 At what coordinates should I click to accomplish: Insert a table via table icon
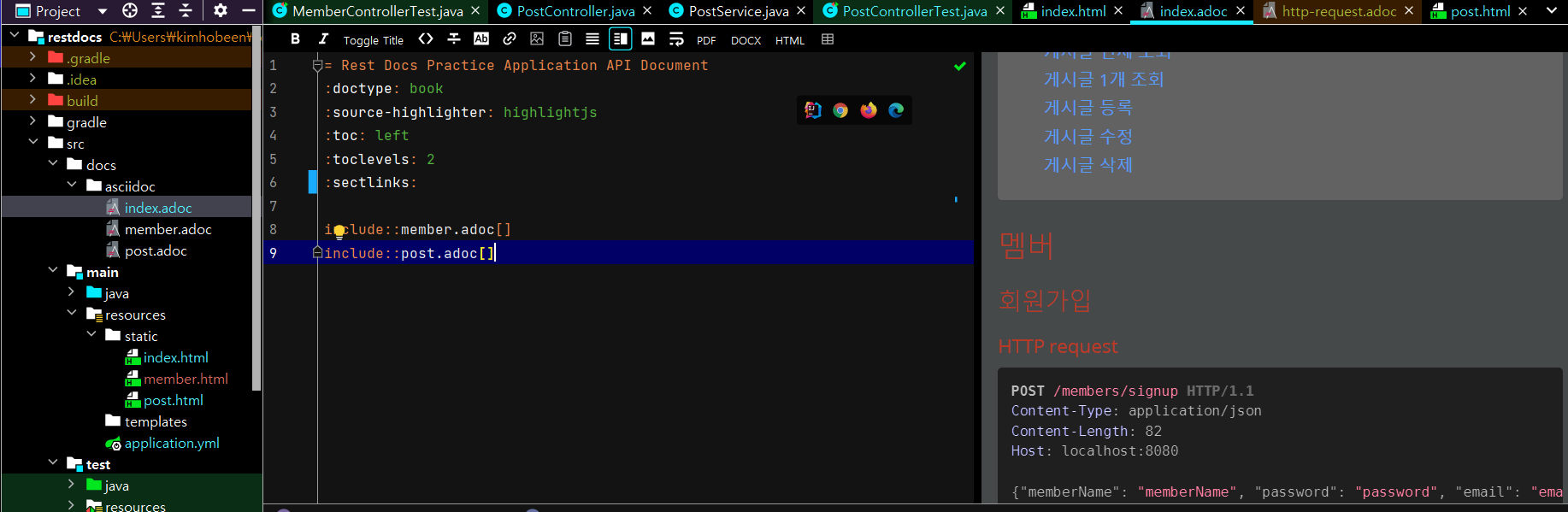tap(828, 39)
